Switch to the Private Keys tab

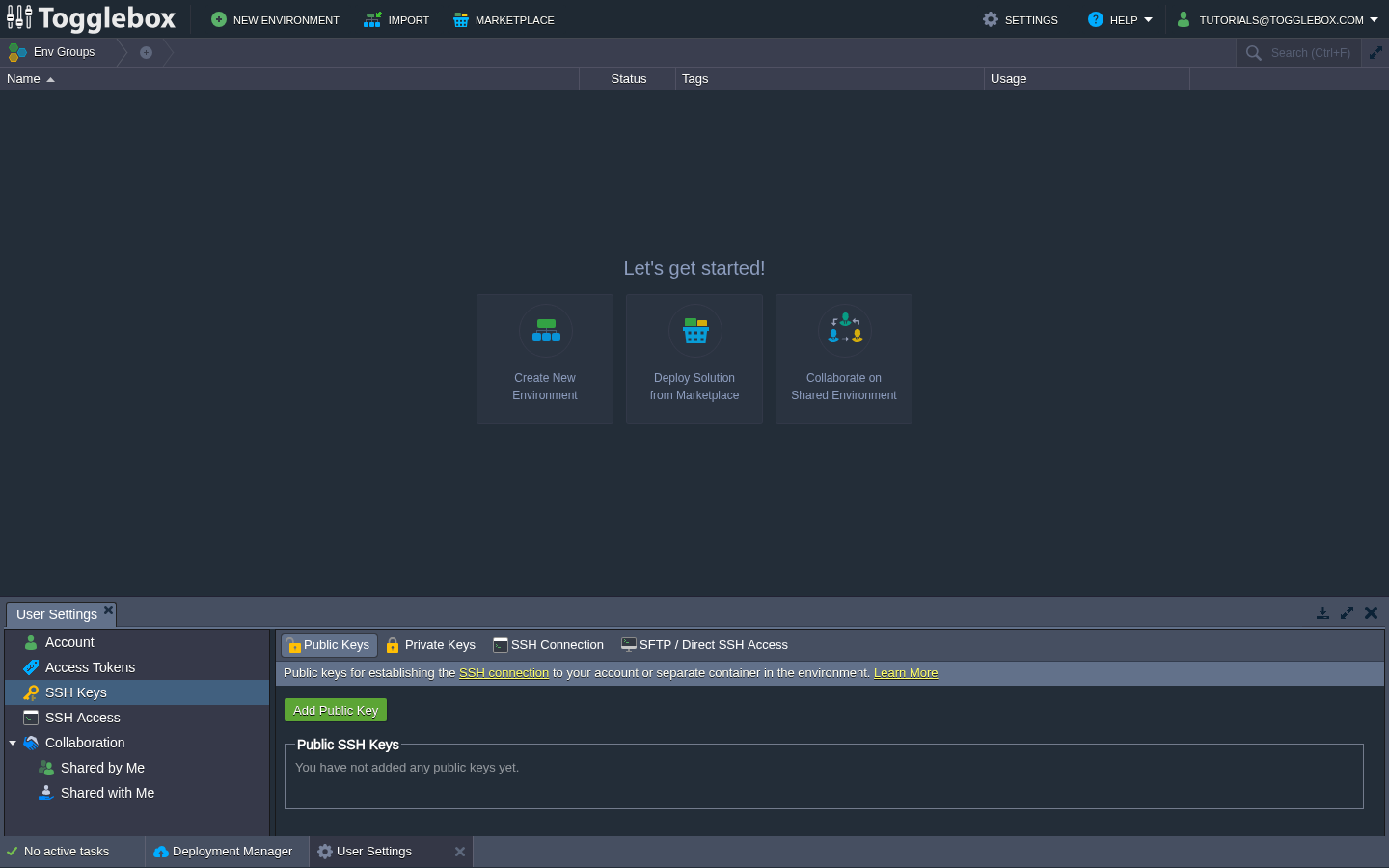[431, 645]
